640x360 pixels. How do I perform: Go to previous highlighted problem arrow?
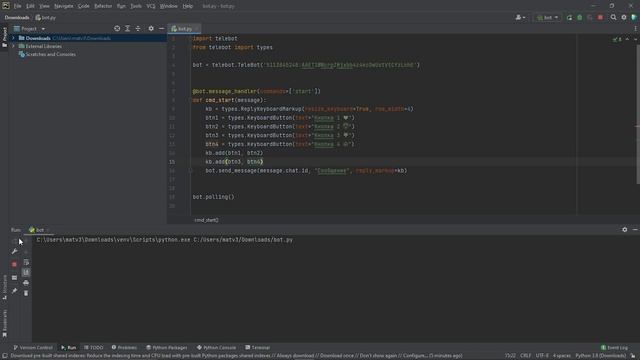(x=627, y=40)
